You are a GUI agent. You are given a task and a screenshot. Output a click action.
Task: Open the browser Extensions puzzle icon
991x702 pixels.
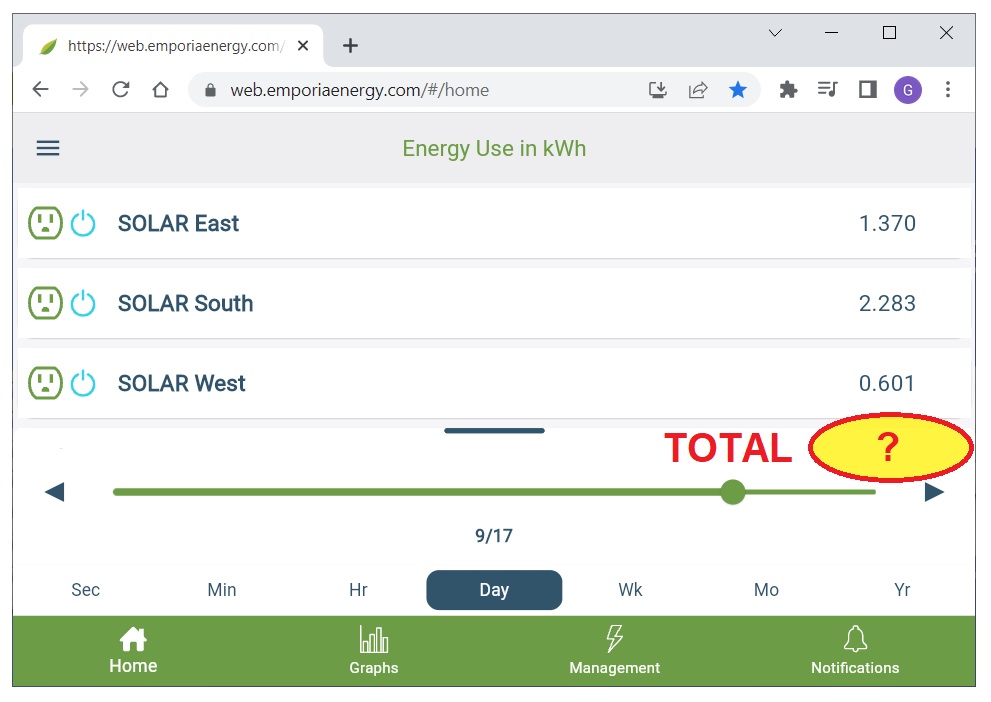click(788, 90)
